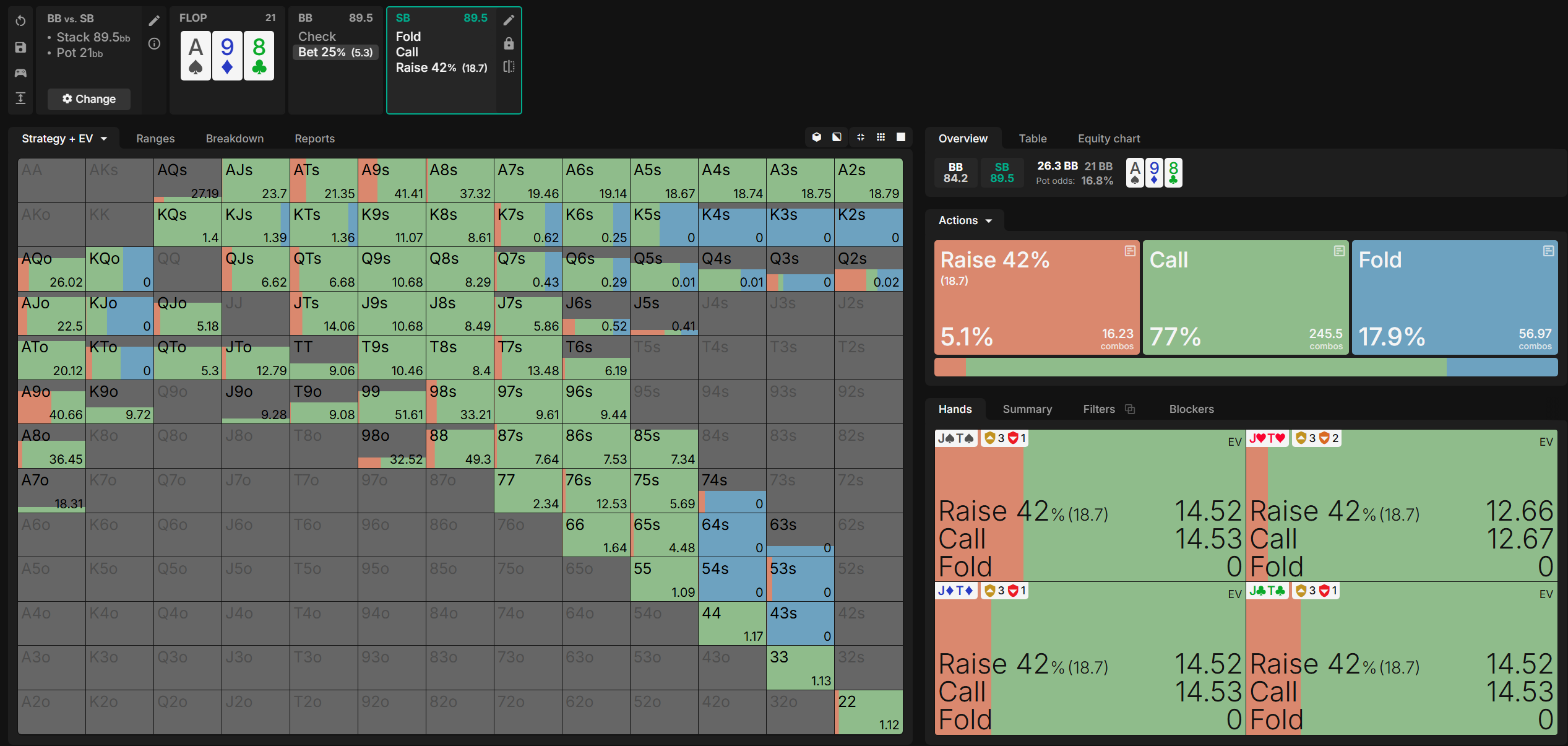This screenshot has height=746, width=1568.
Task: Select Bet 25% action in BB panel
Action: point(335,53)
